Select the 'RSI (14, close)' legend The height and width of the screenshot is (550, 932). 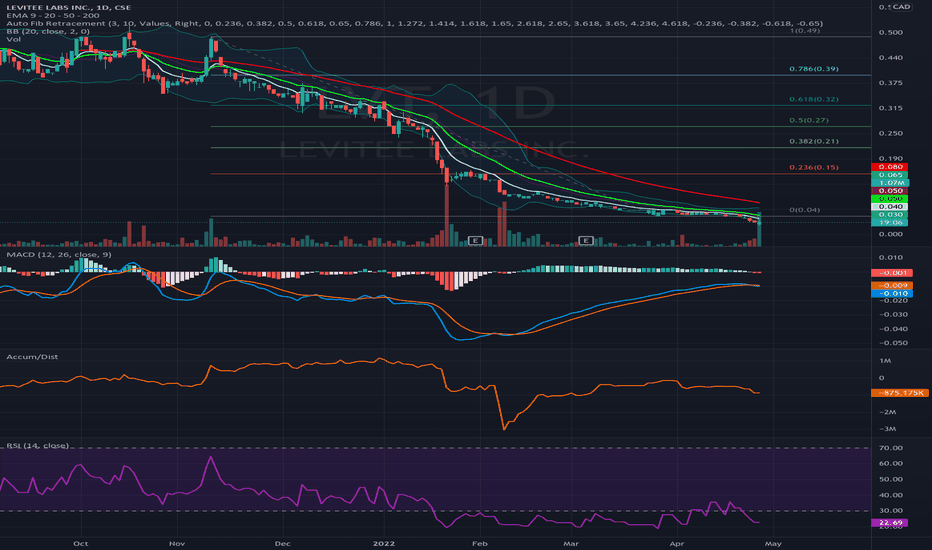click(x=37, y=445)
